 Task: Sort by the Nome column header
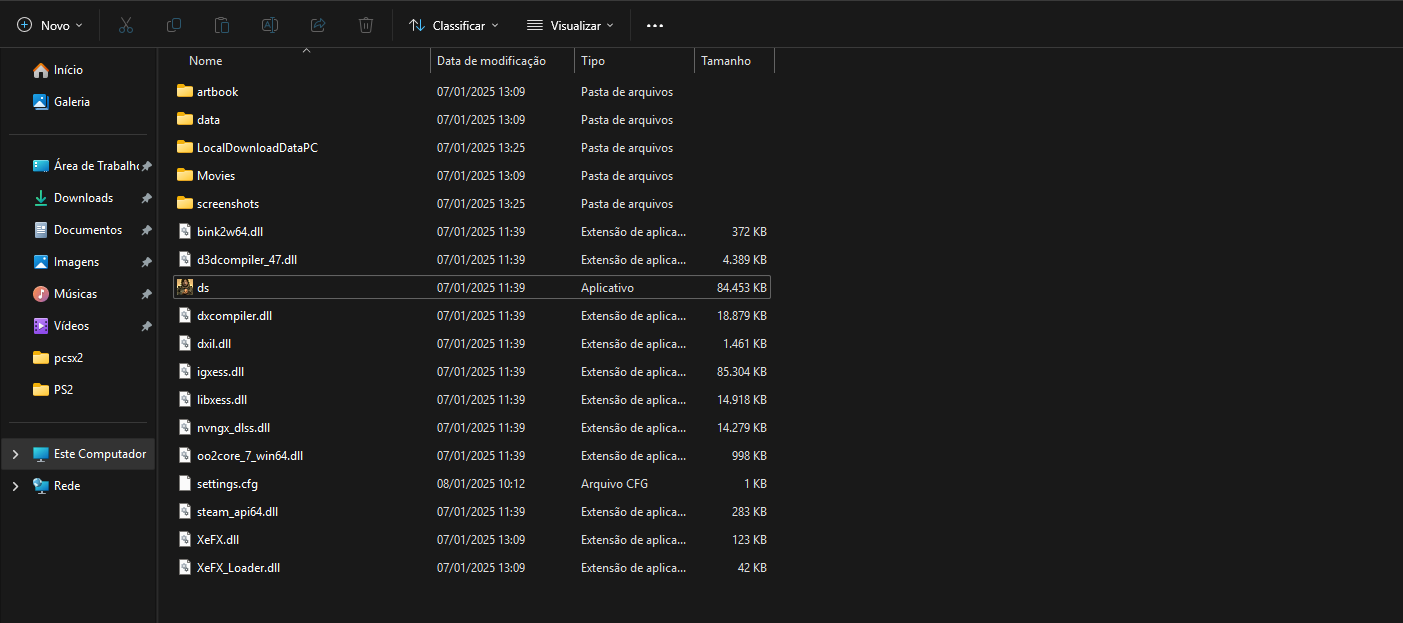pyautogui.click(x=206, y=61)
